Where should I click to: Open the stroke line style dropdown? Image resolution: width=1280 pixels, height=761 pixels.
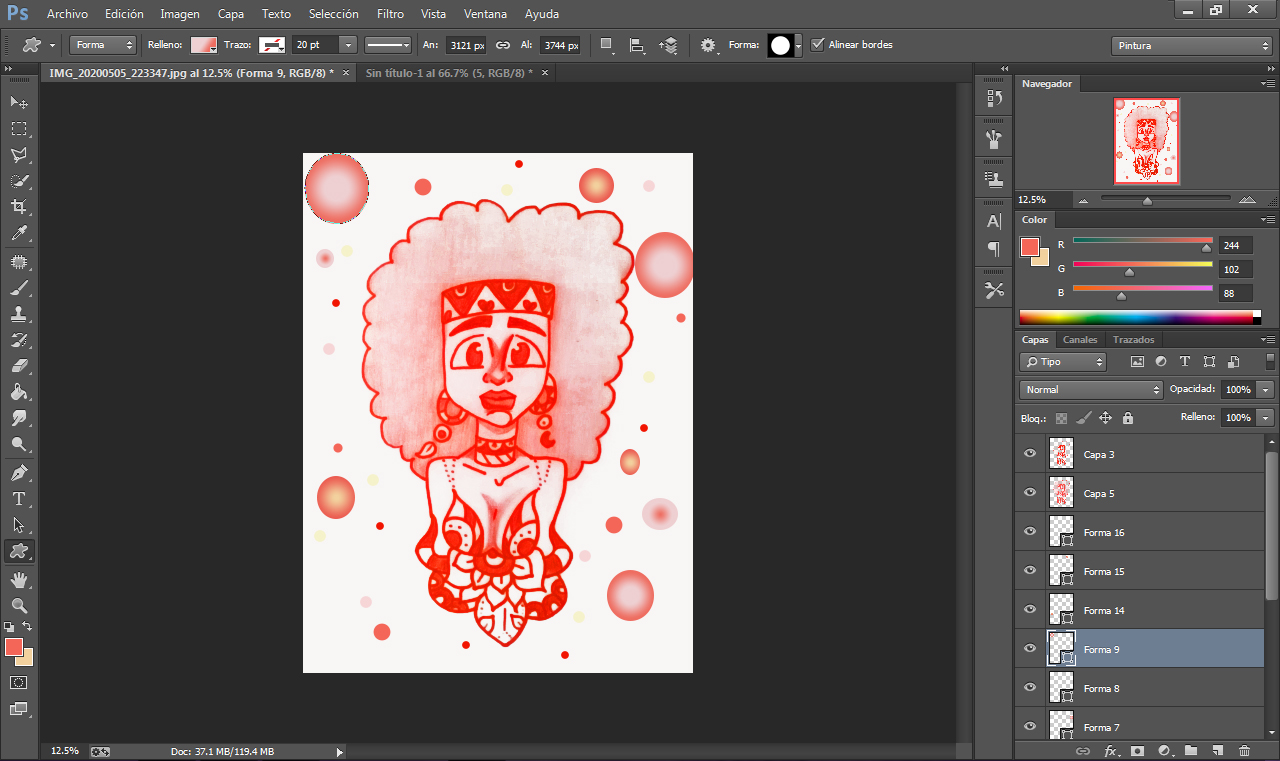tap(388, 45)
